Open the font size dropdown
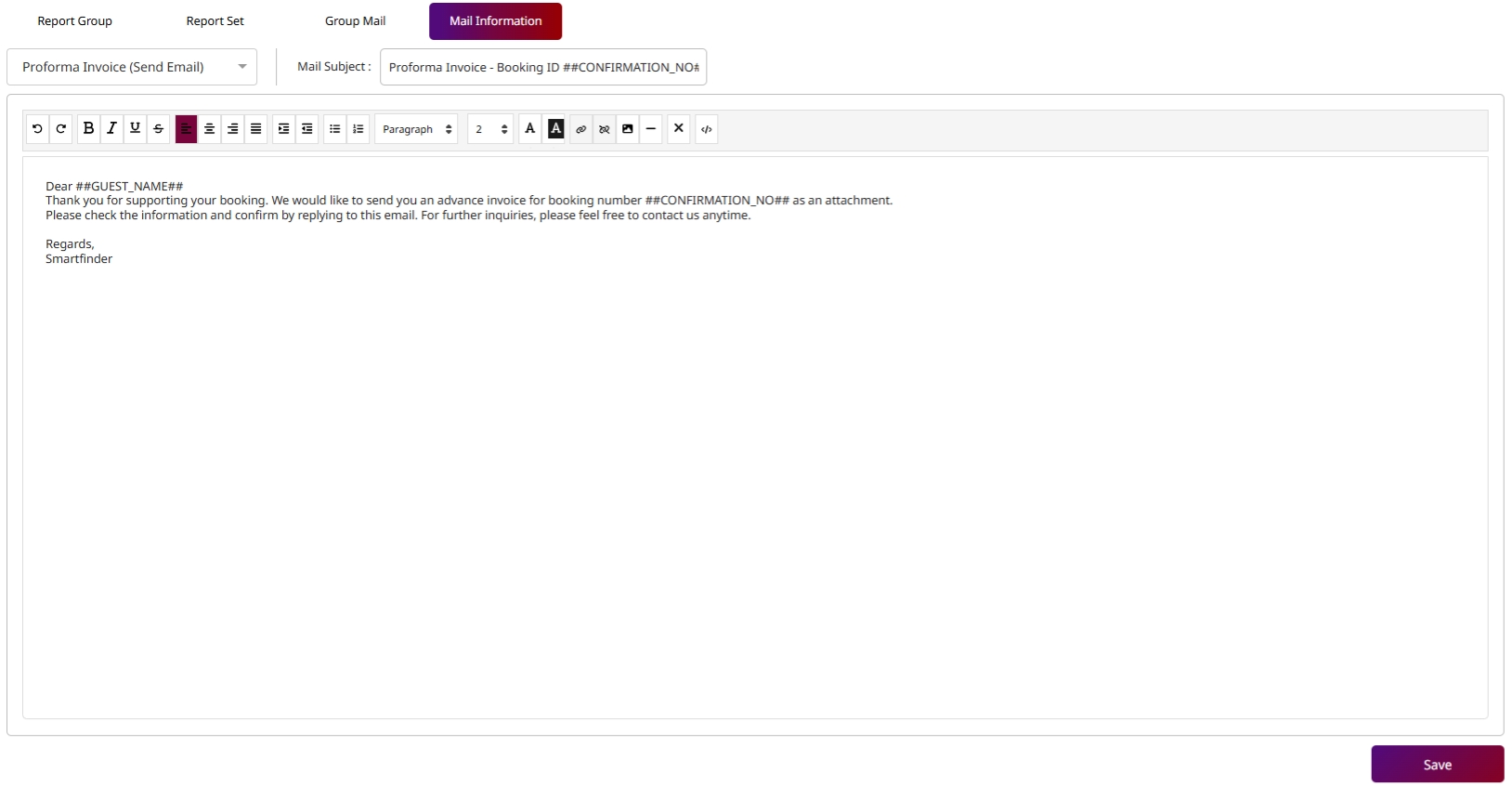The width and height of the screenshot is (1512, 786). tap(490, 129)
